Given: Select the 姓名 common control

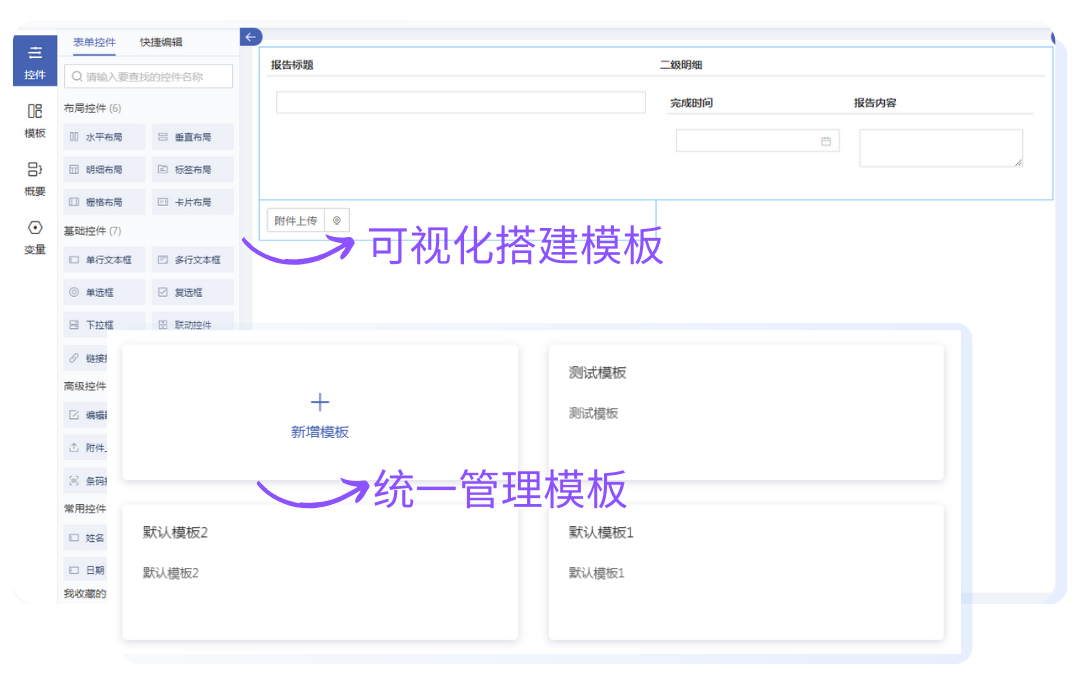Looking at the screenshot, I should pyautogui.click(x=85, y=537).
